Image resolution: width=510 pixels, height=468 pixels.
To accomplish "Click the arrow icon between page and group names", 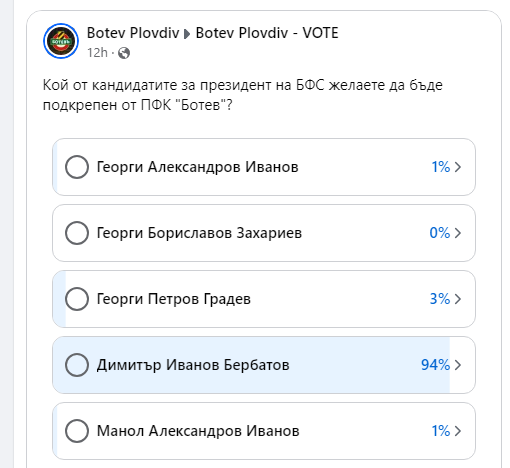I will (187, 34).
